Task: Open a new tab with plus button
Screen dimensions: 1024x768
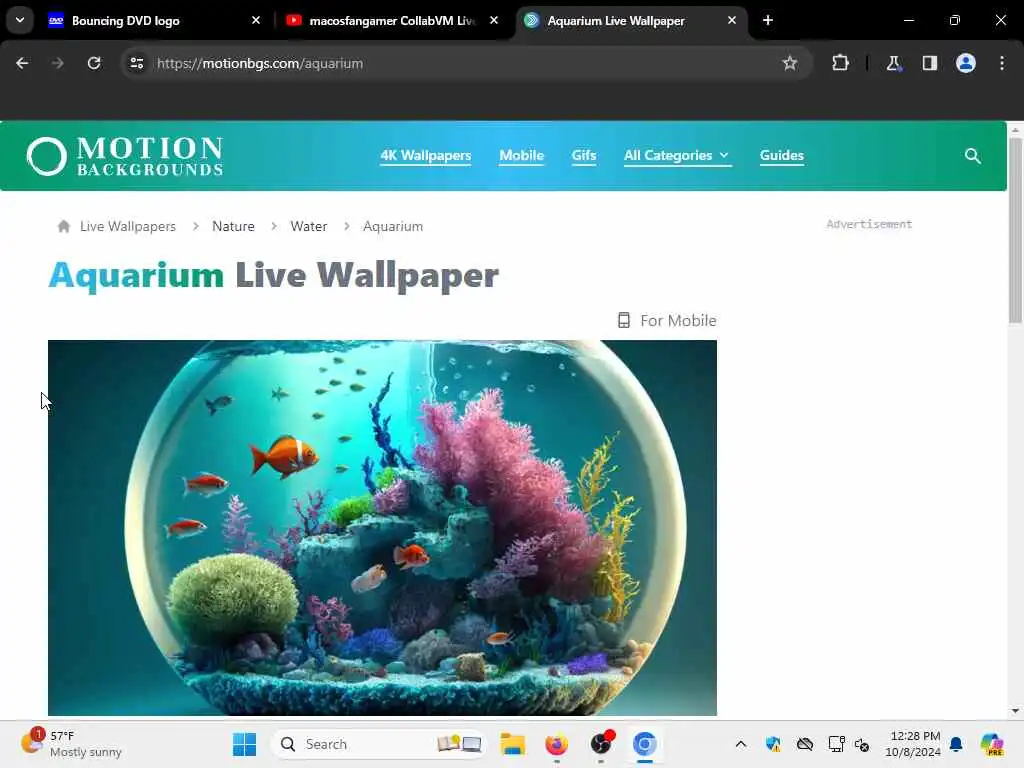Action: click(768, 20)
